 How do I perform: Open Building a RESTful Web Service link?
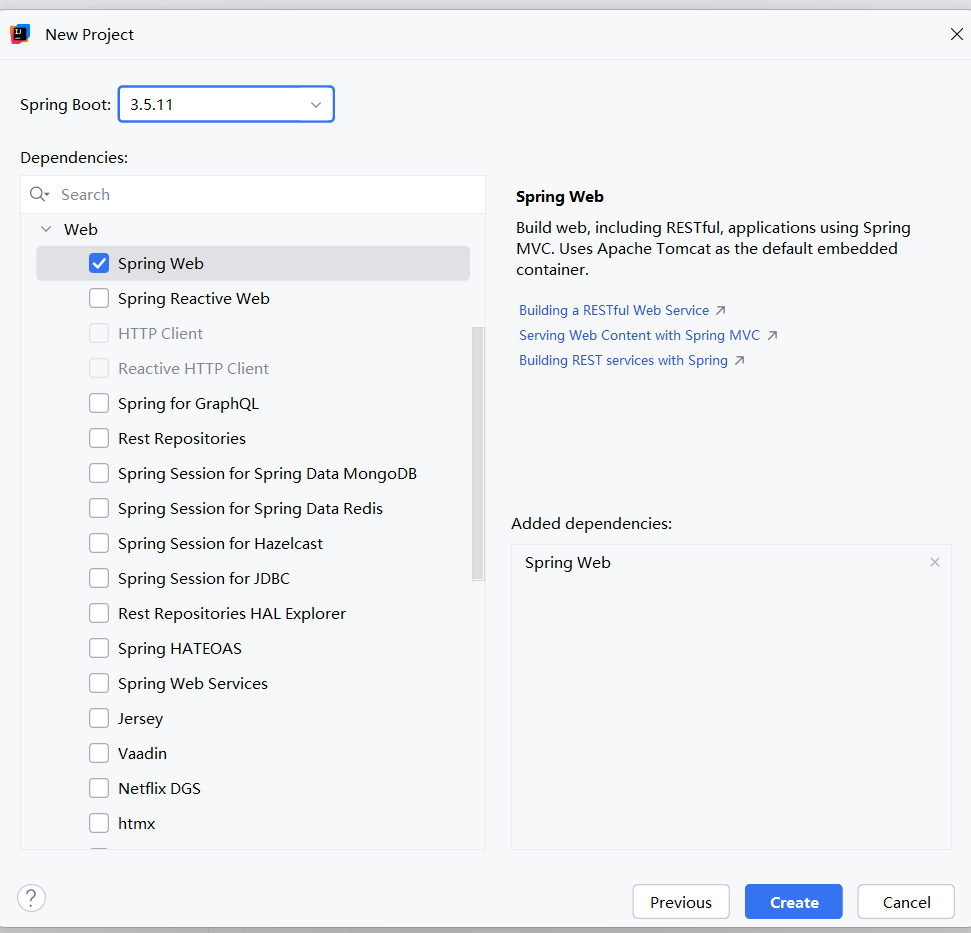point(614,310)
